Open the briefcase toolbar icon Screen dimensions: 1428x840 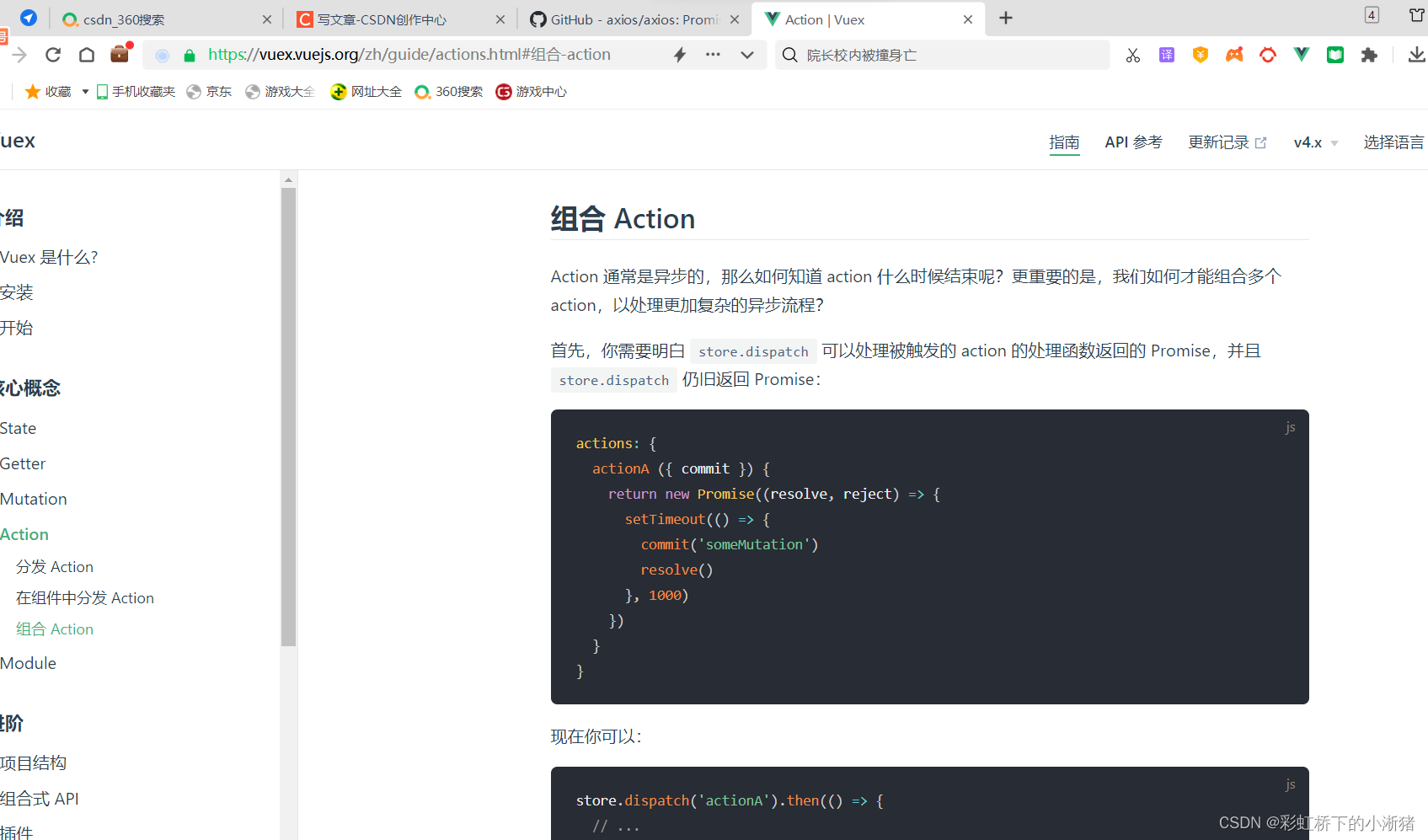[120, 53]
